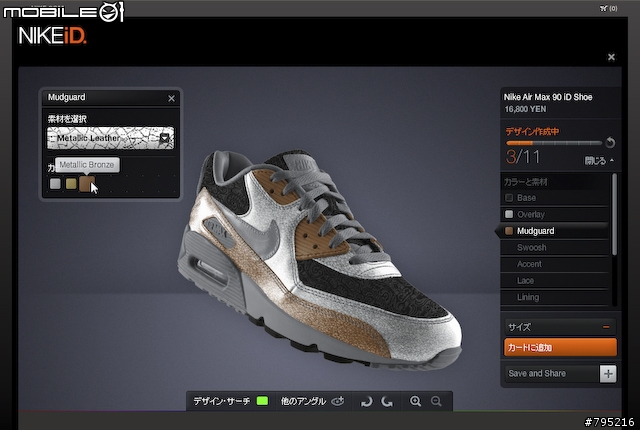Click the デザイン作成中 heading
This screenshot has width=640, height=430.
pyautogui.click(x=532, y=131)
